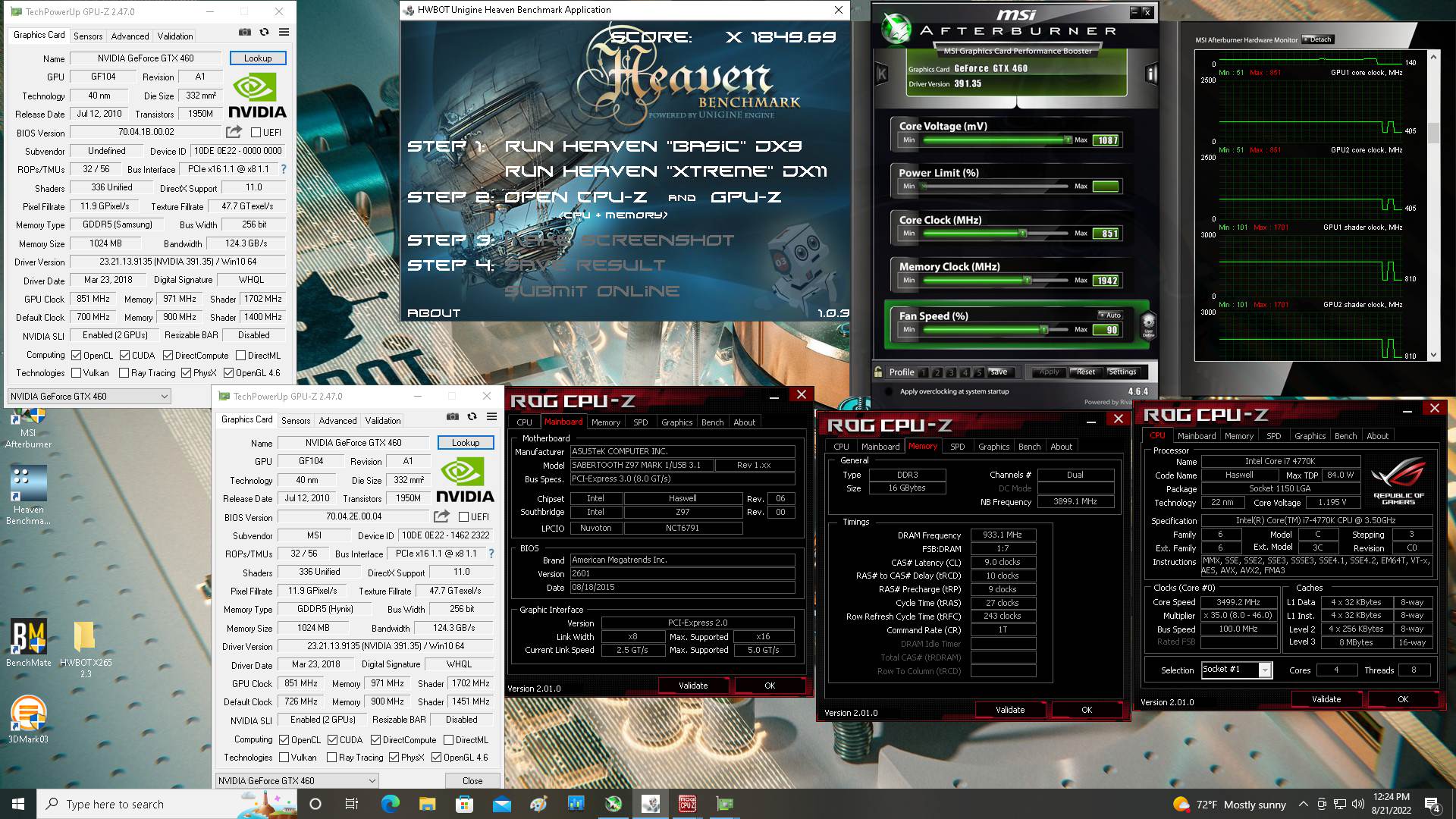Toggle CUDA checkbox in top GPU-Z window
1456x819 pixels.
(x=124, y=356)
